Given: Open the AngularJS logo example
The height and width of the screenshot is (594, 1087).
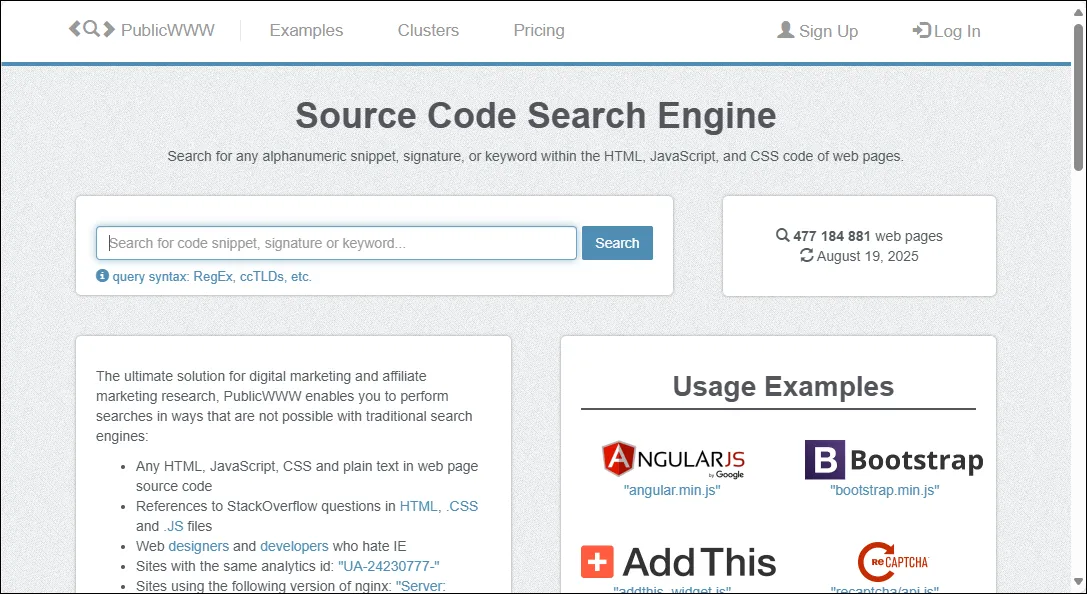Looking at the screenshot, I should pyautogui.click(x=673, y=459).
